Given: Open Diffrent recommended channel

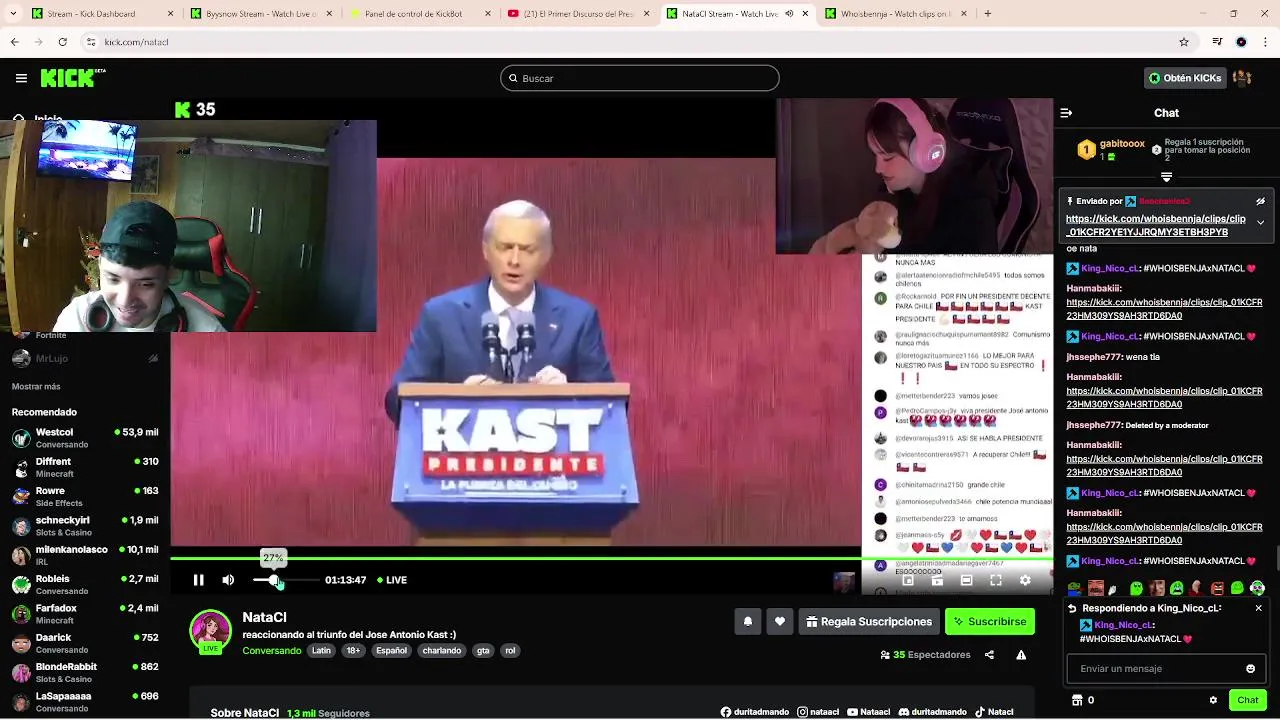Looking at the screenshot, I should coord(85,467).
